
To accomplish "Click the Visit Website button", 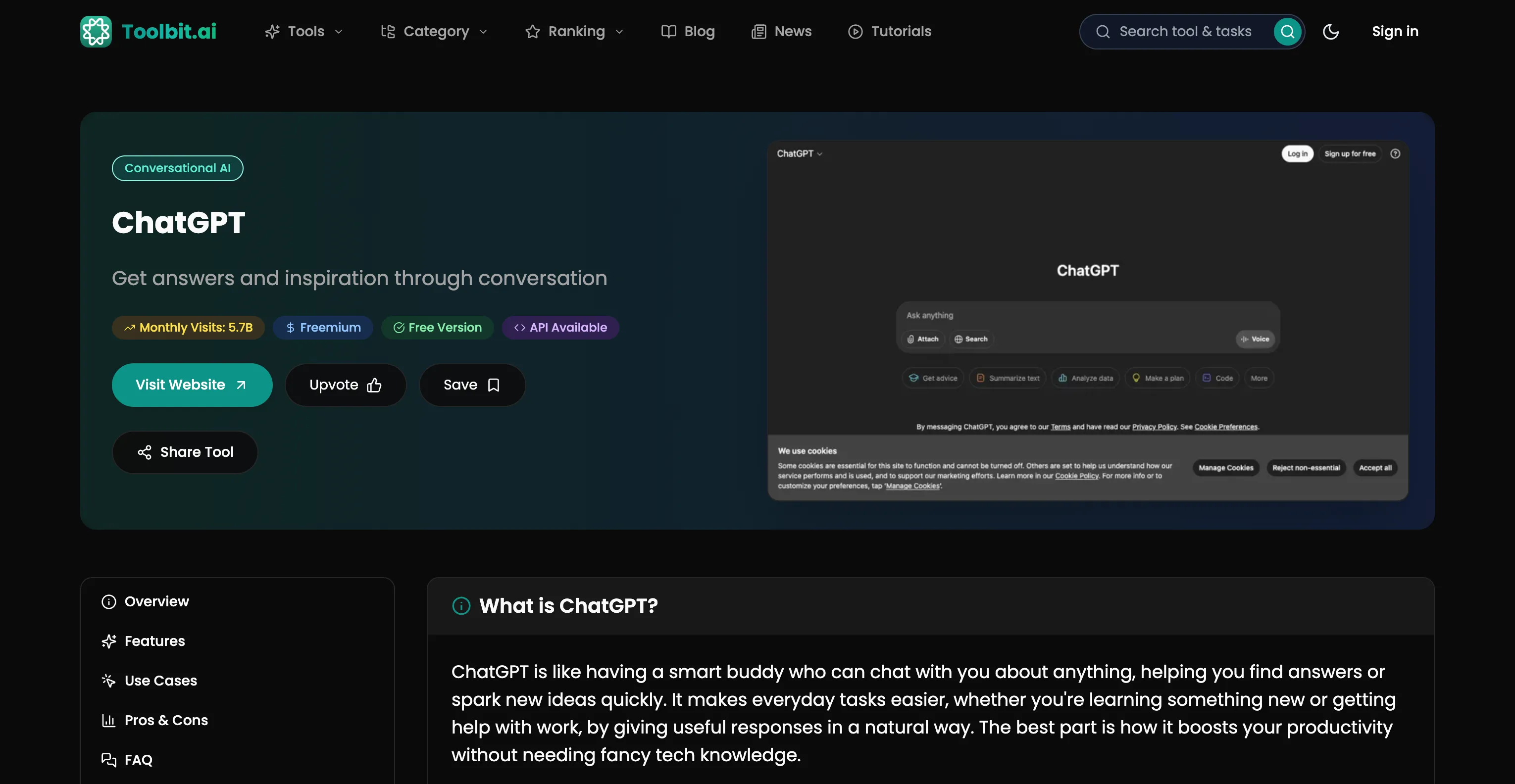I will tap(192, 385).
